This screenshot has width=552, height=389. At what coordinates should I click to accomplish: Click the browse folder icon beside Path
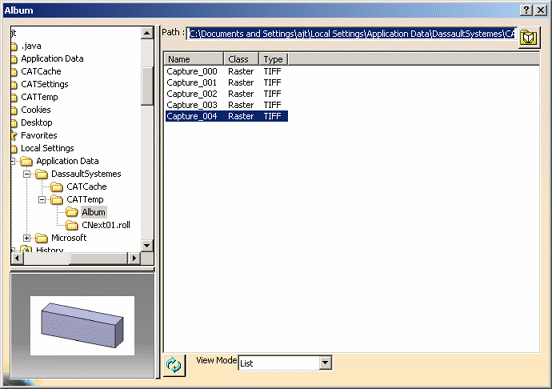coord(529,37)
